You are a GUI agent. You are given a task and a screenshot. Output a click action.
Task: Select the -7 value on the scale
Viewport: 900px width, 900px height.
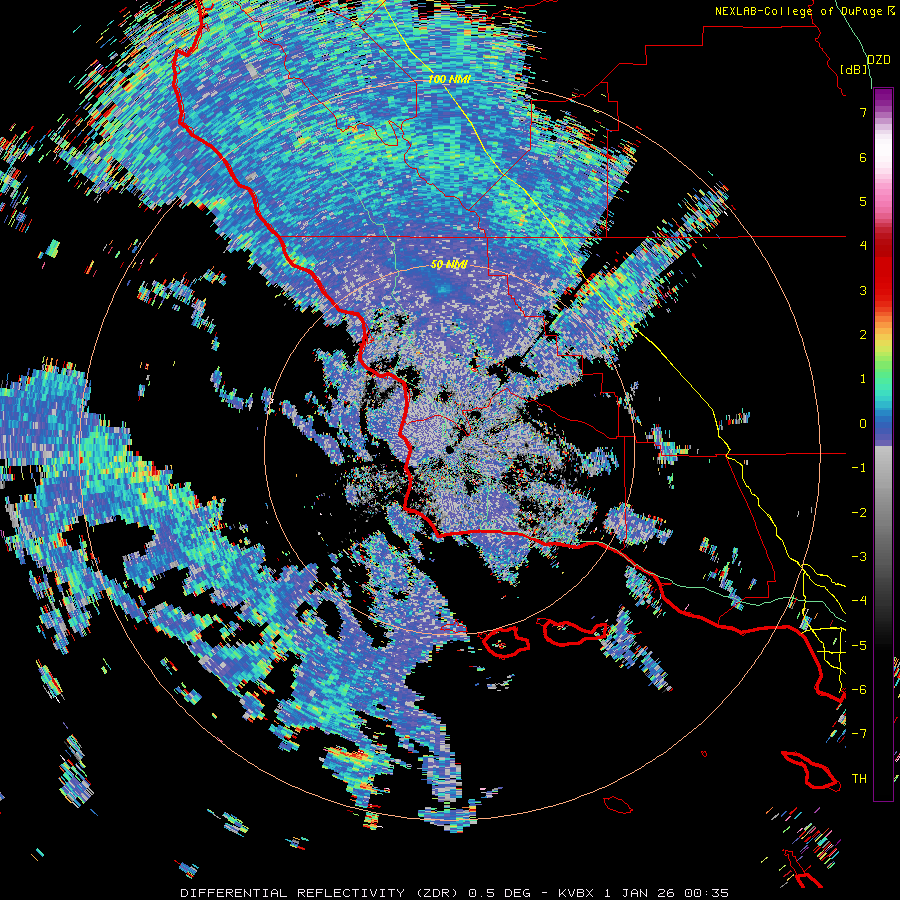click(859, 734)
